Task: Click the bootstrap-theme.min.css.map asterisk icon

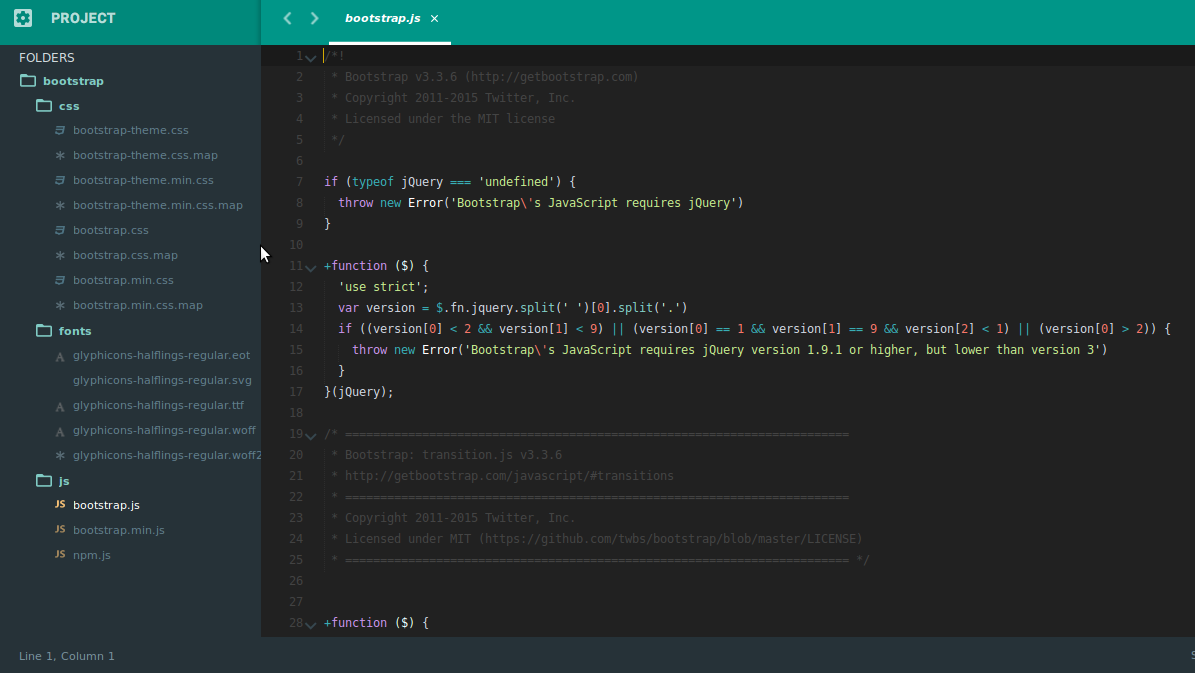Action: click(60, 206)
